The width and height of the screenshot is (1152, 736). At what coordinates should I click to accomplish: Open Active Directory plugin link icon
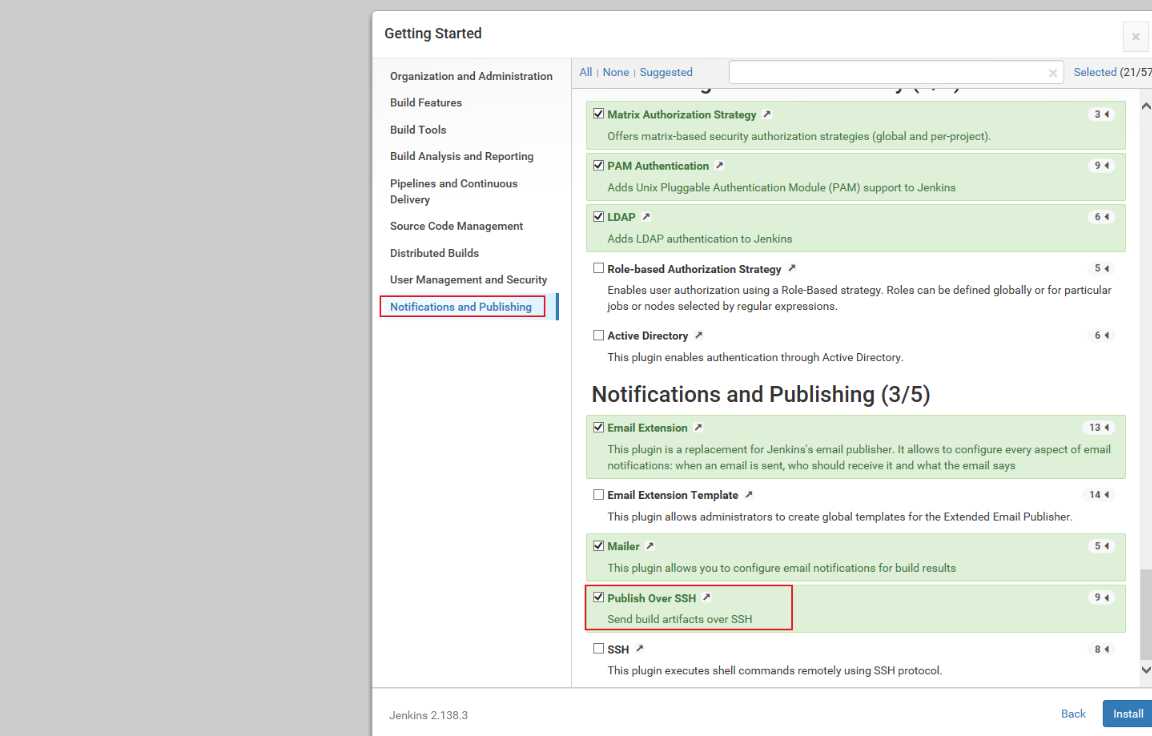698,336
